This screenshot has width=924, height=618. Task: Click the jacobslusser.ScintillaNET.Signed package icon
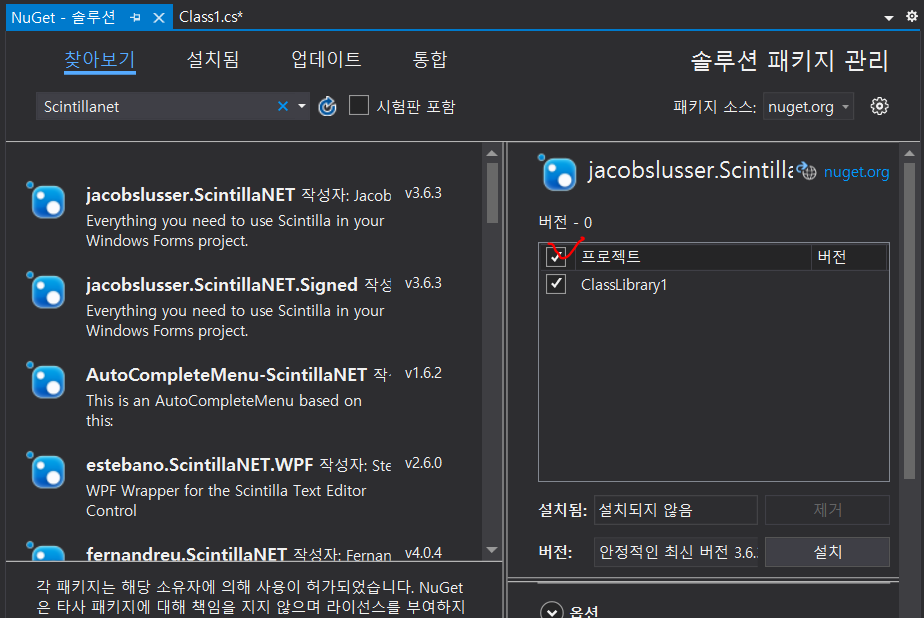pos(48,292)
